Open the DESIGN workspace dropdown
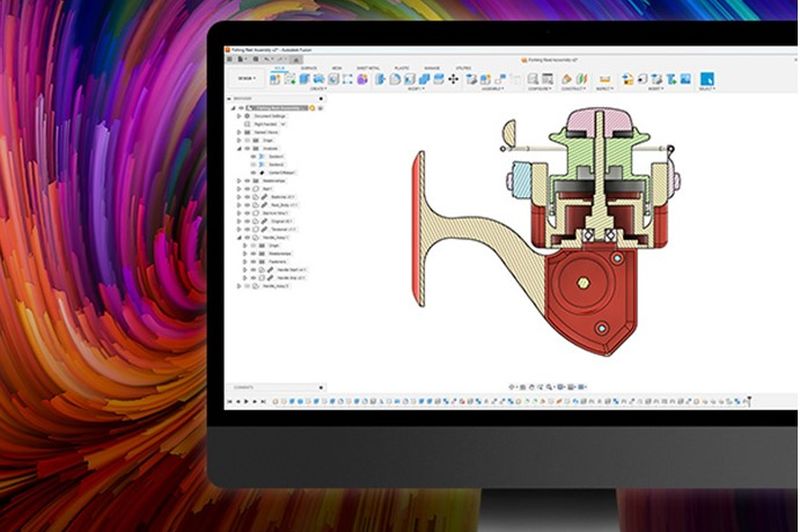 point(247,79)
